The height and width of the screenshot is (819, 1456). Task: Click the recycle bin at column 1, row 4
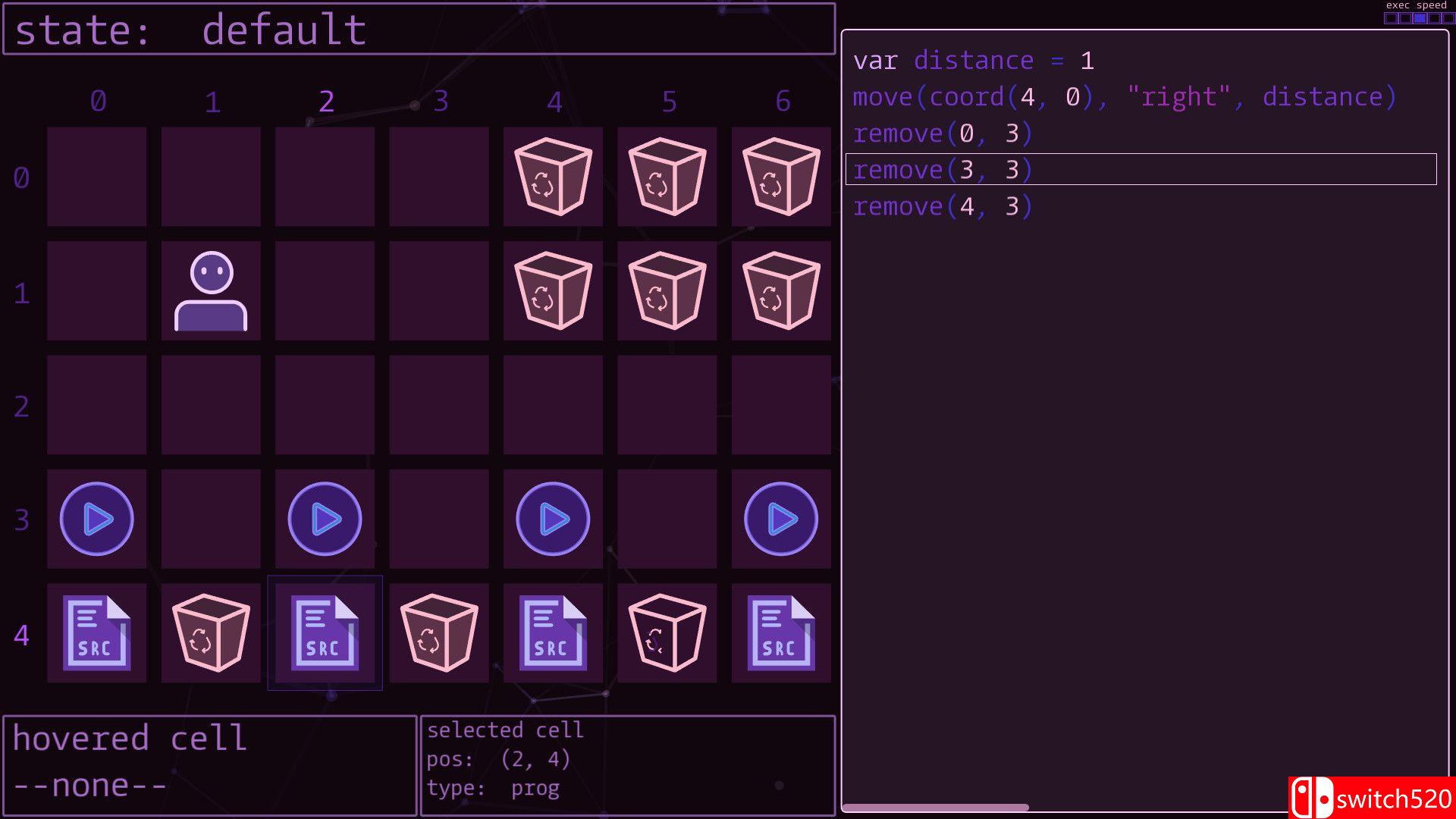211,633
